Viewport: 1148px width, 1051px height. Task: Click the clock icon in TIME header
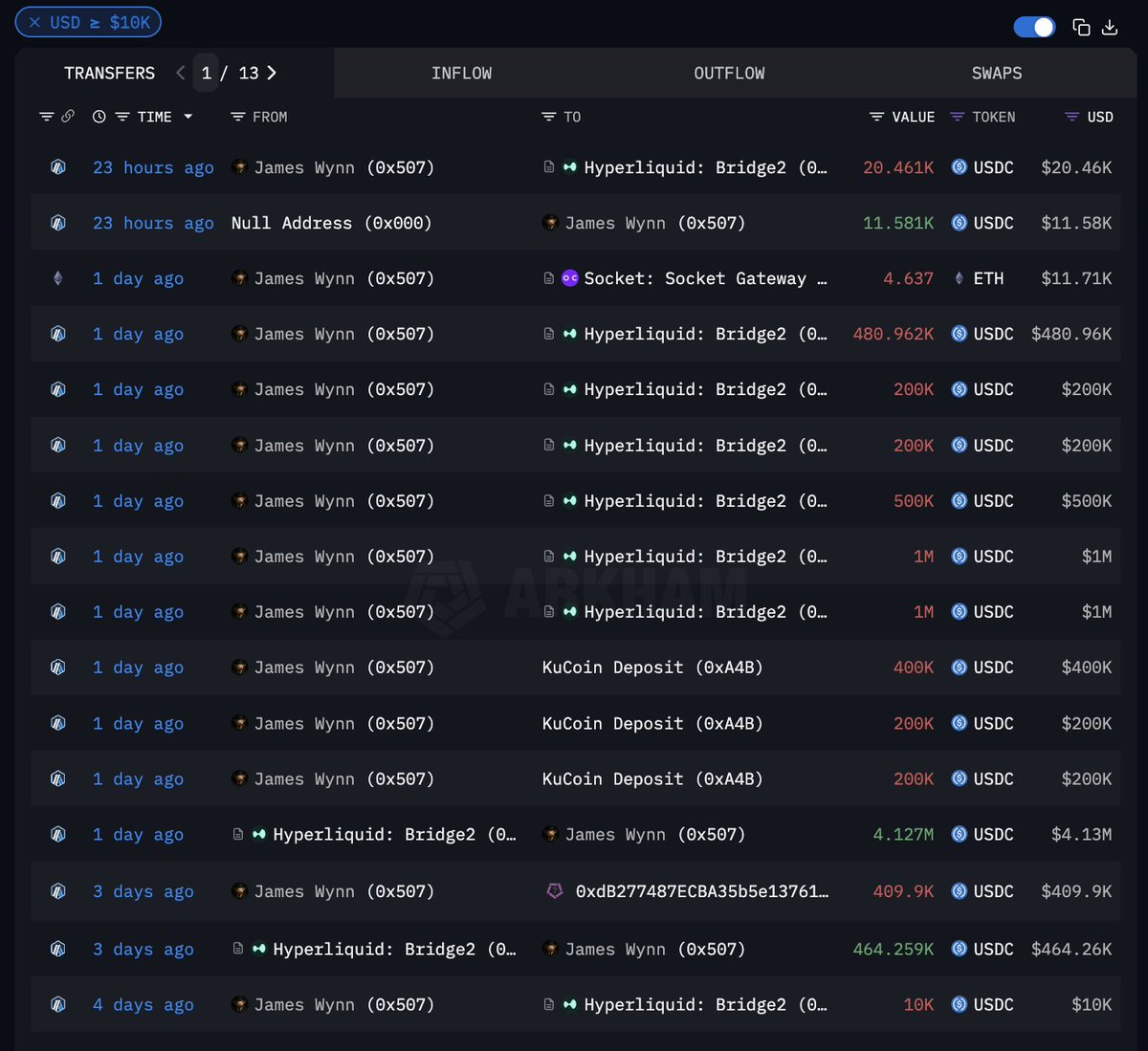click(99, 117)
